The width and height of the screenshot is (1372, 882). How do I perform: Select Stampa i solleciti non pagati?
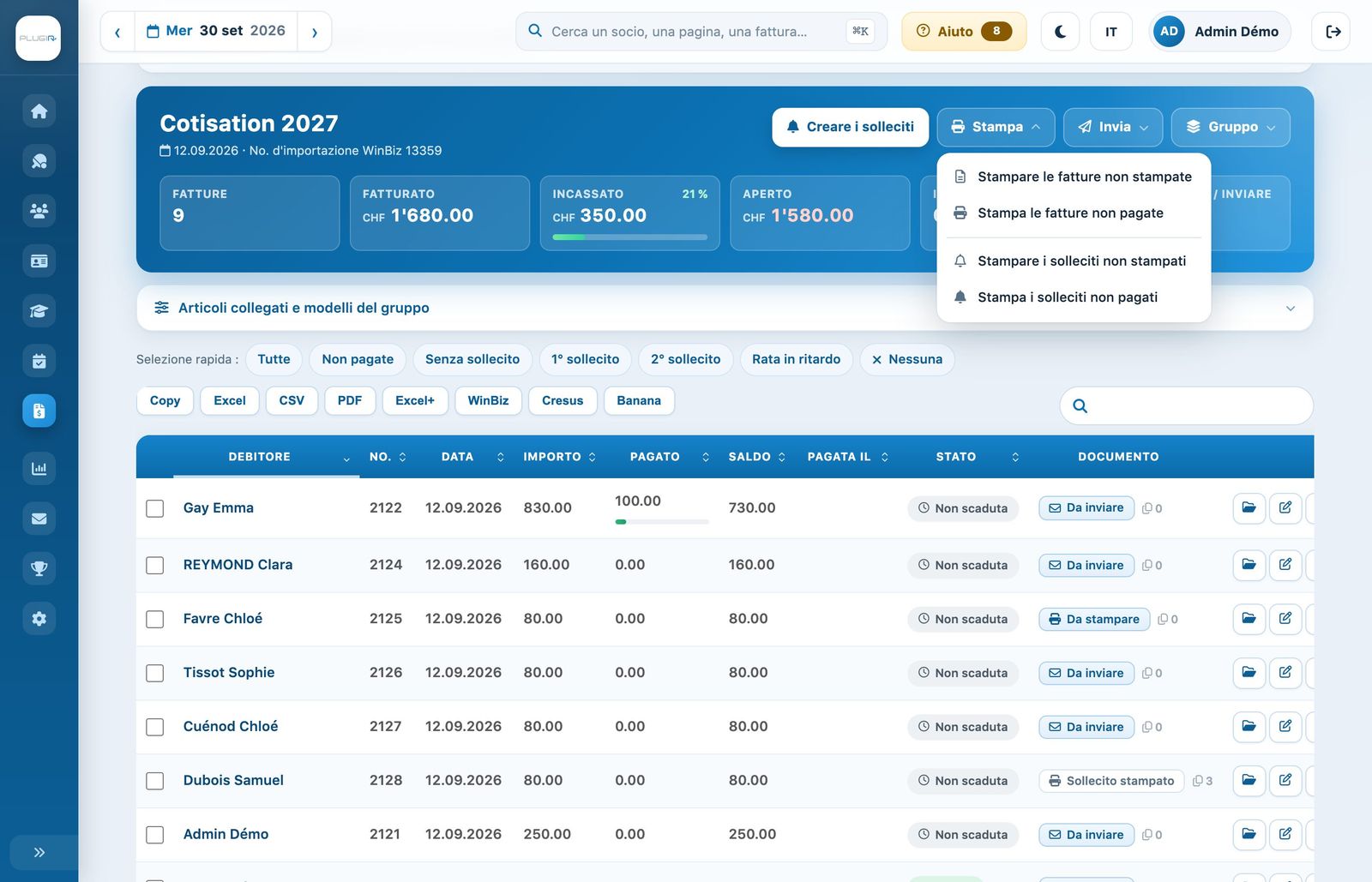pos(1074,297)
